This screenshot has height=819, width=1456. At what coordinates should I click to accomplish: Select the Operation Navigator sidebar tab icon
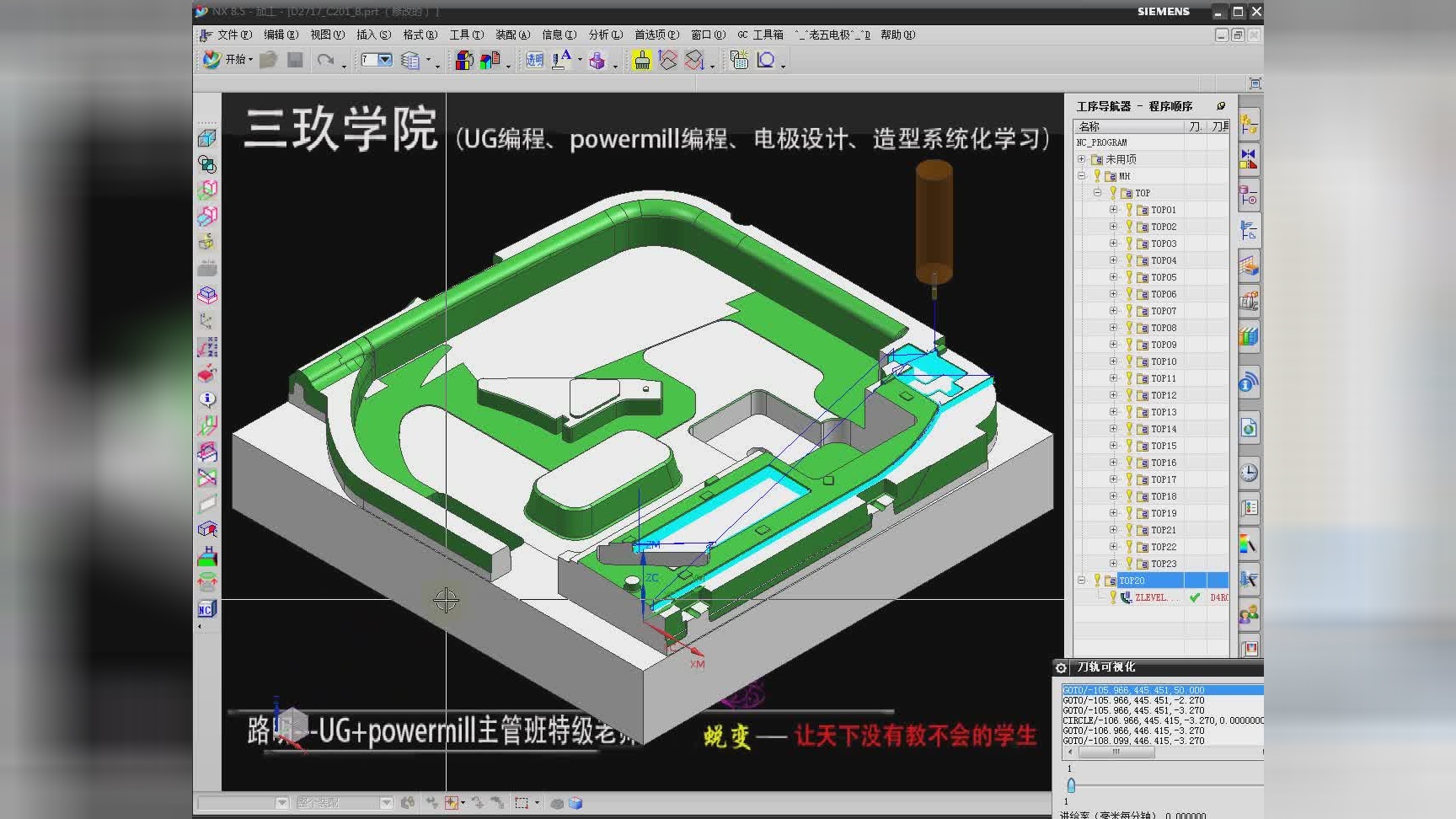click(1249, 230)
